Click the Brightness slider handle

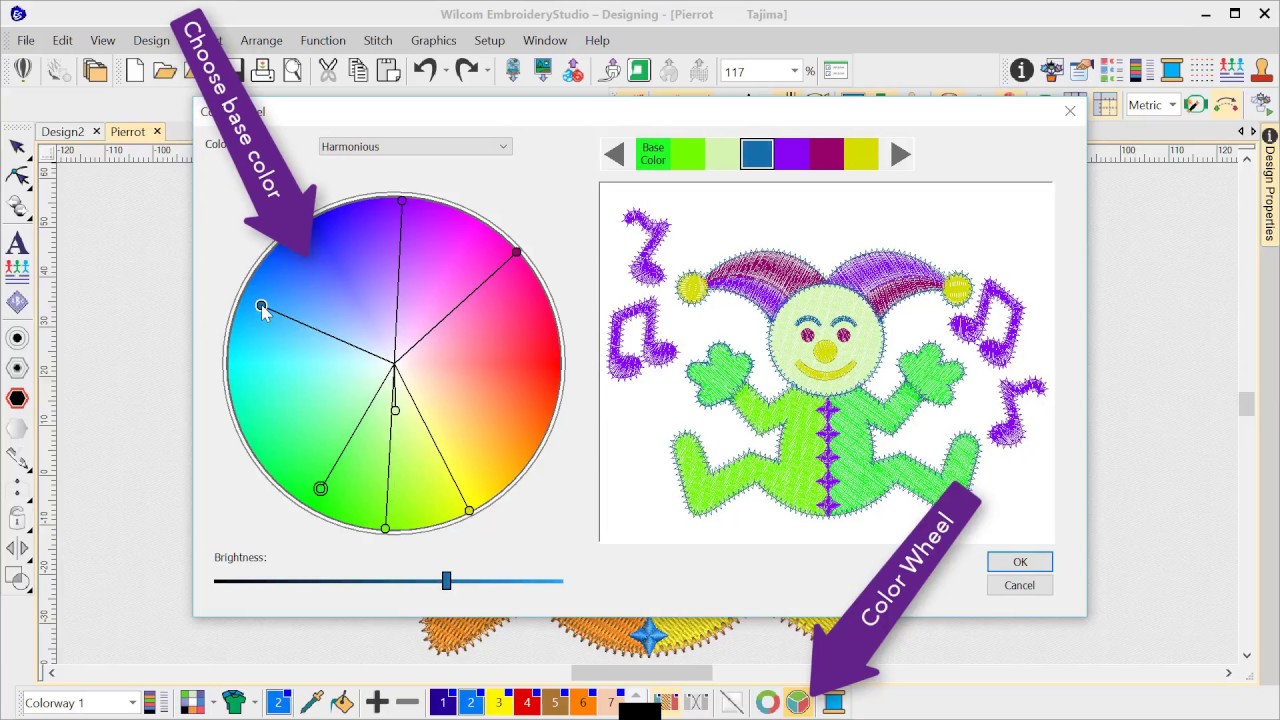click(446, 581)
